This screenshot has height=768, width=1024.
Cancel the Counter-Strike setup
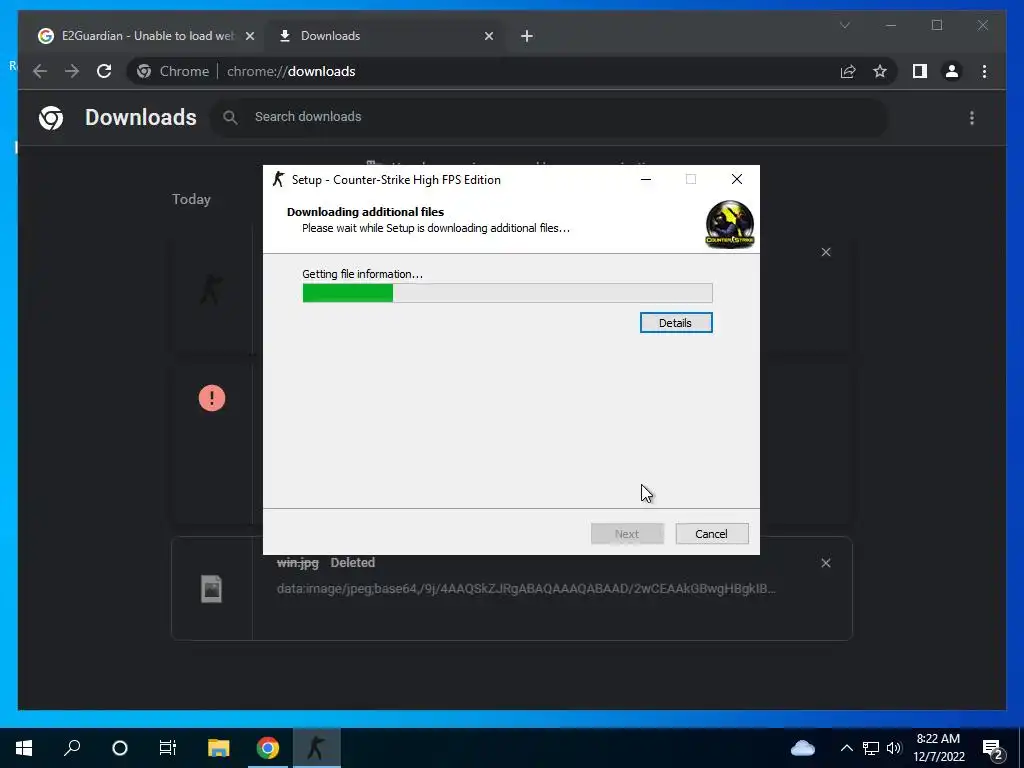click(712, 534)
